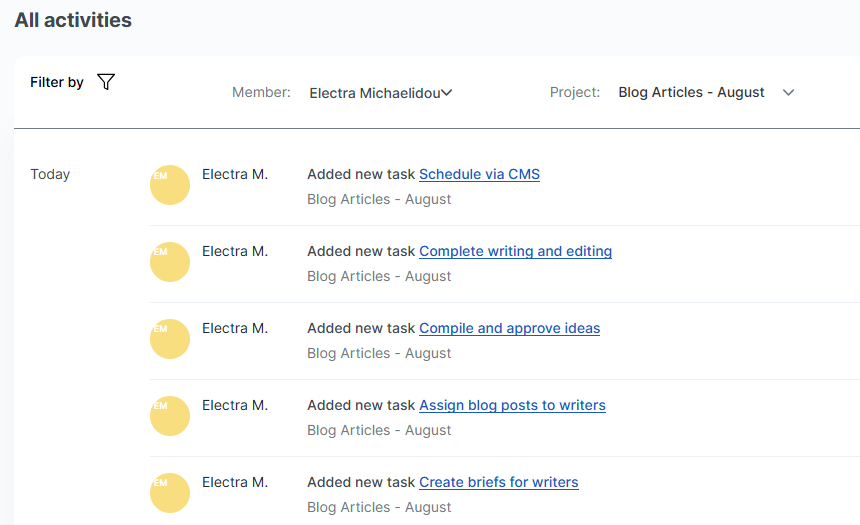
Task: Click avatar beside Complete writing and editing
Action: (x=170, y=262)
